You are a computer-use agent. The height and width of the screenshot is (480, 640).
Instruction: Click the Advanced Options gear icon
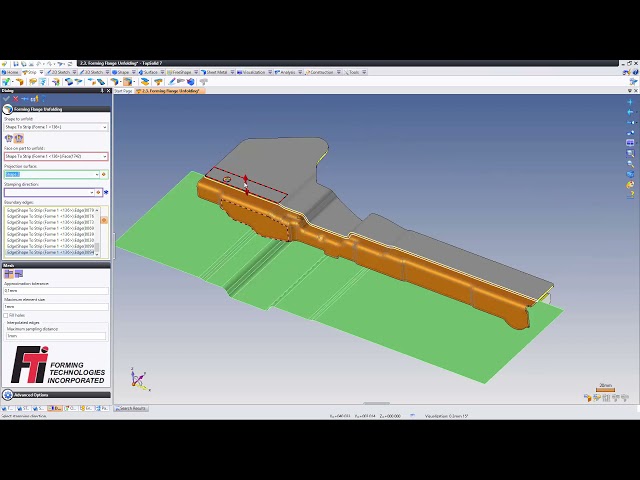pyautogui.click(x=8, y=394)
